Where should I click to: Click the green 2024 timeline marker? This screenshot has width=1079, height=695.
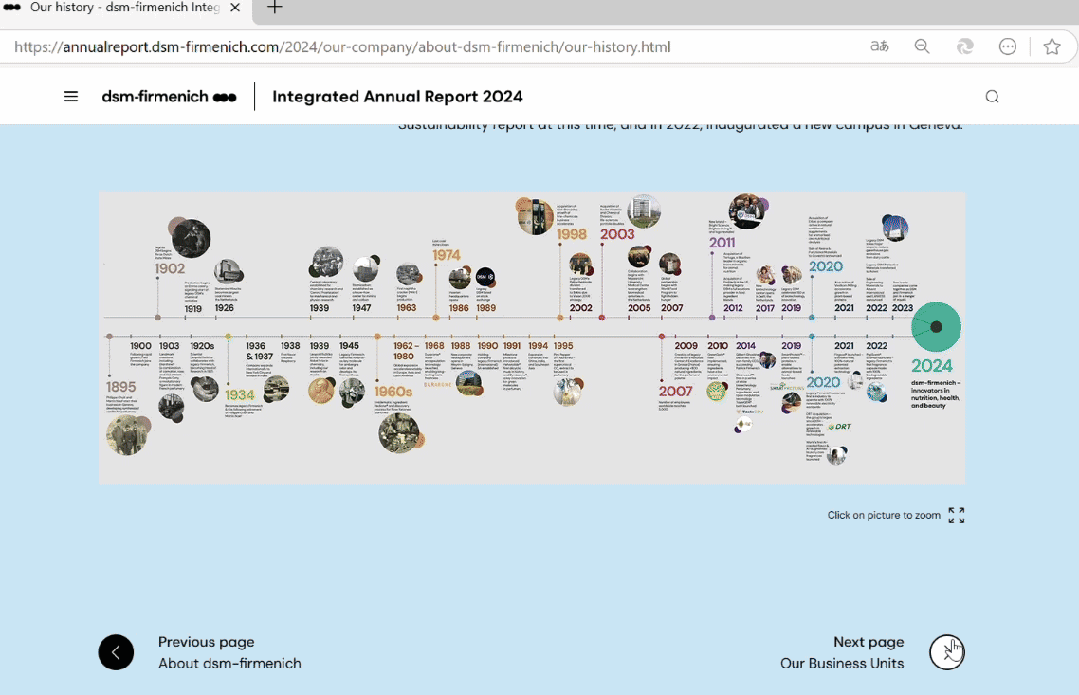(x=936, y=327)
